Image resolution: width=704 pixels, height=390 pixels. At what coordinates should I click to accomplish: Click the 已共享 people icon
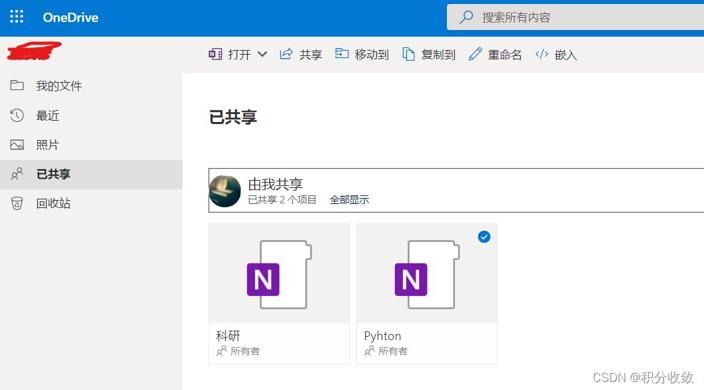[x=17, y=174]
